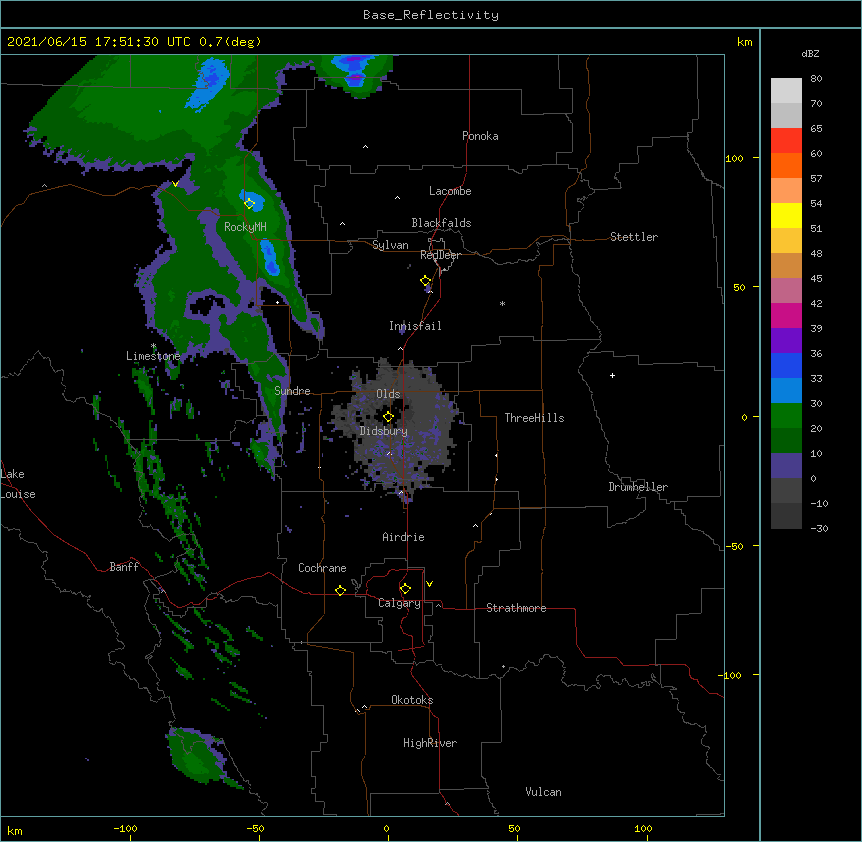This screenshot has height=842, width=862.
Task: Click the white asterisk east of Innisfail
Action: [502, 303]
